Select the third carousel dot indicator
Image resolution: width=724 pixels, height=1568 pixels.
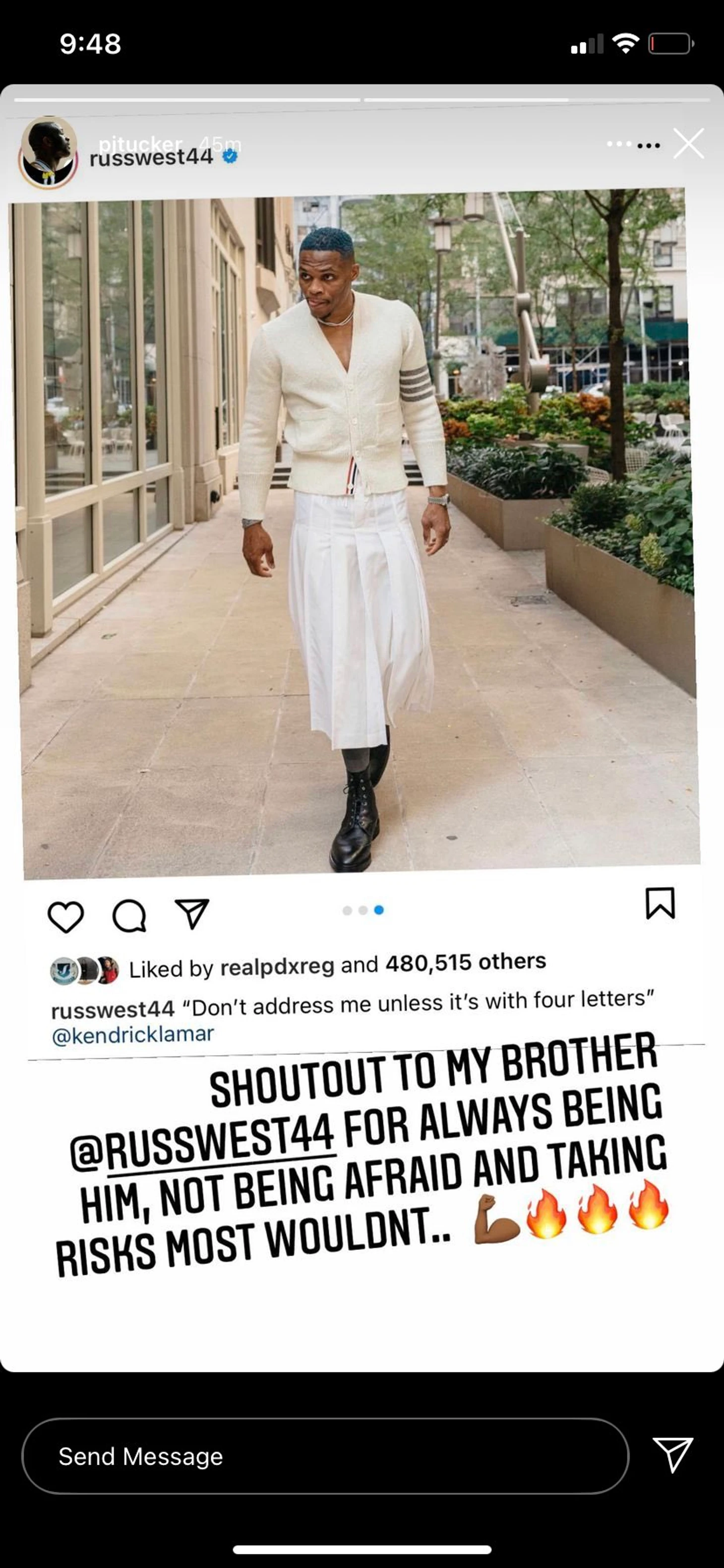coord(379,910)
